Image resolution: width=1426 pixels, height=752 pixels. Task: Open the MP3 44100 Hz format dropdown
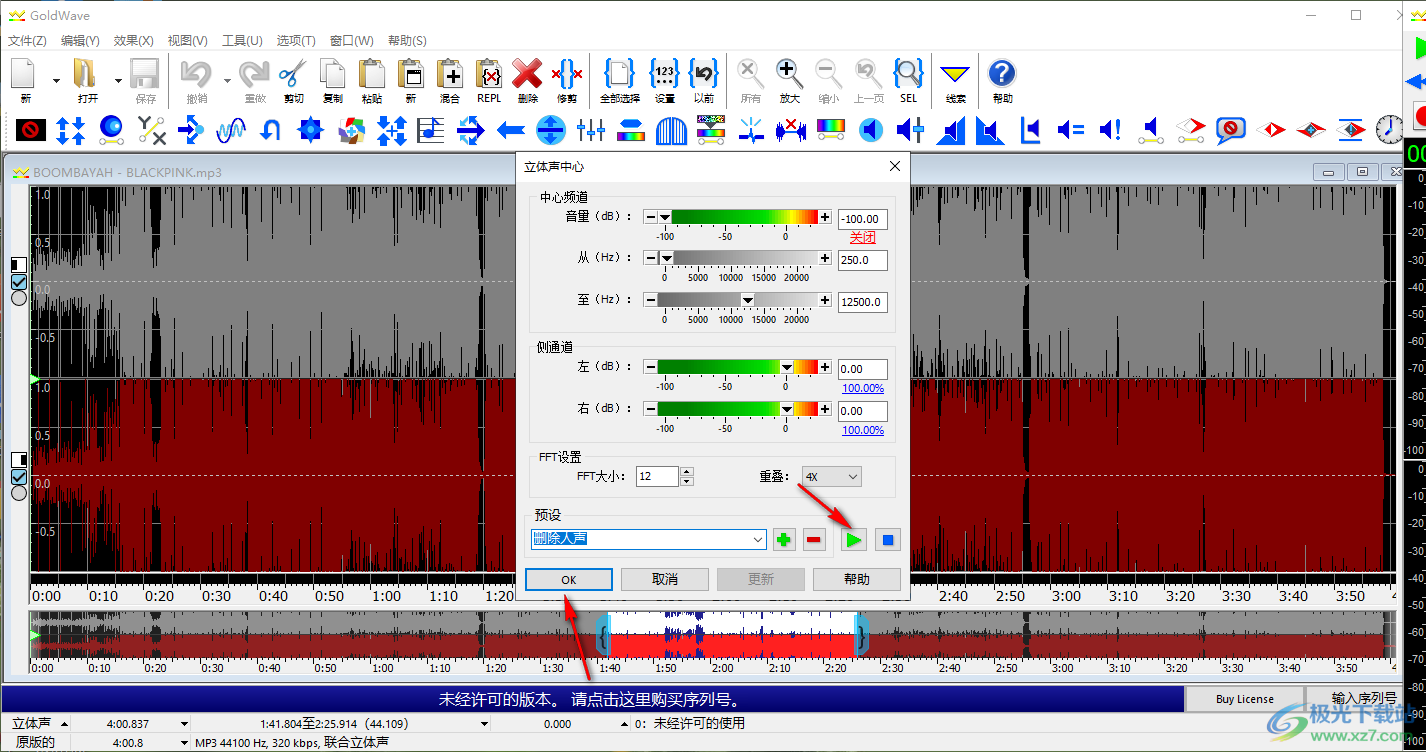pos(185,743)
